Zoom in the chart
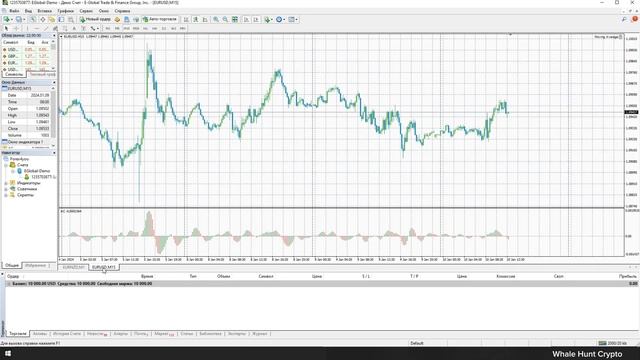 click(216, 19)
